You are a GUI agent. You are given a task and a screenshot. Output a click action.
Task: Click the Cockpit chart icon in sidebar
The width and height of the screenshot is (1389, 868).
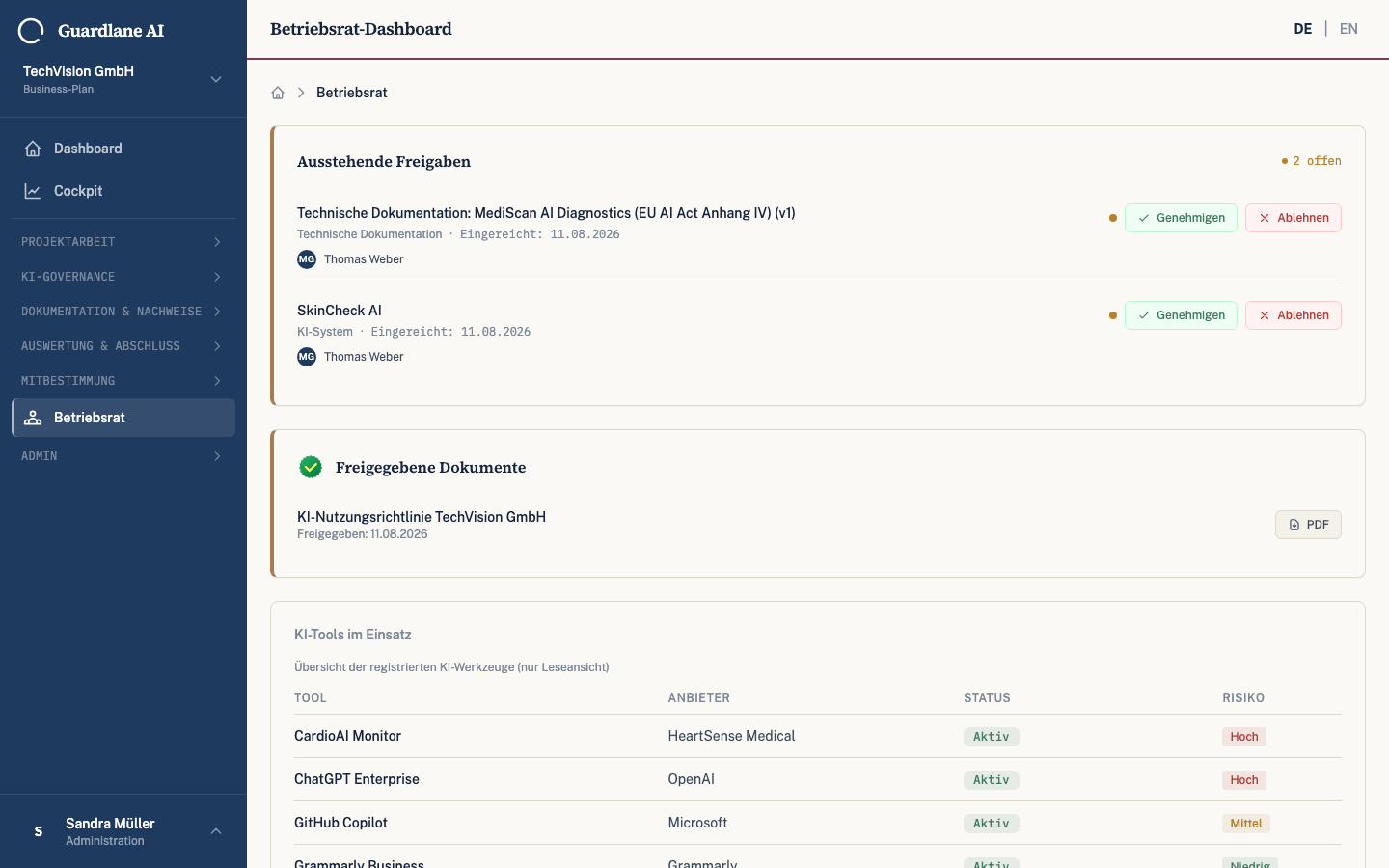(33, 191)
